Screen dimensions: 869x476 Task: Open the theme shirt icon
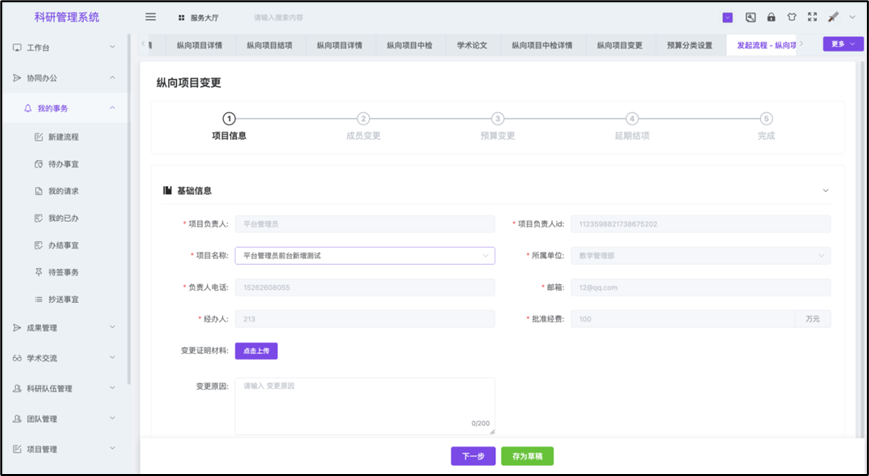pos(791,17)
